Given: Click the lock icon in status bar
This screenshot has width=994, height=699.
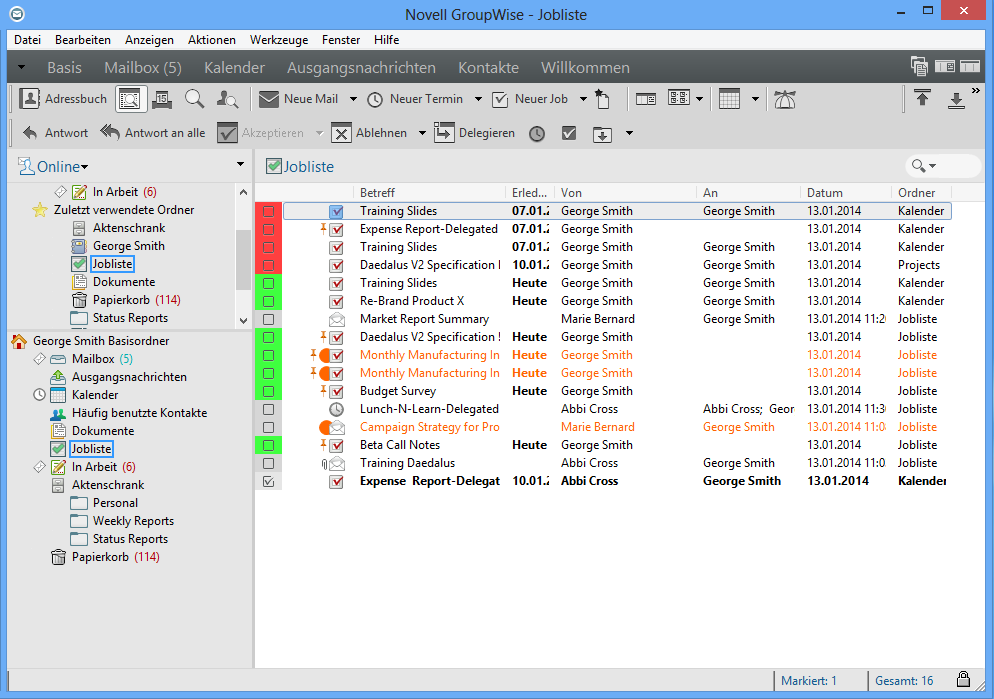Looking at the screenshot, I should pyautogui.click(x=963, y=679).
